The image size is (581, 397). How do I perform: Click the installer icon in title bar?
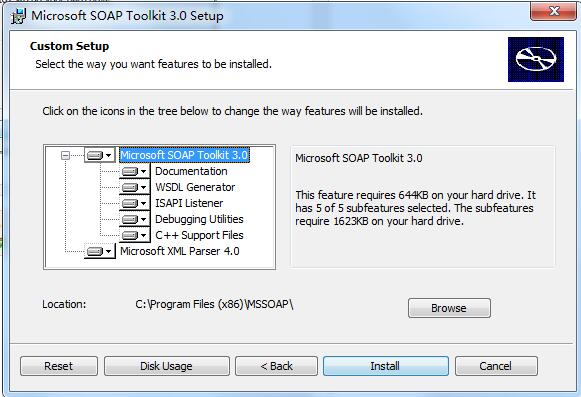pyautogui.click(x=19, y=16)
